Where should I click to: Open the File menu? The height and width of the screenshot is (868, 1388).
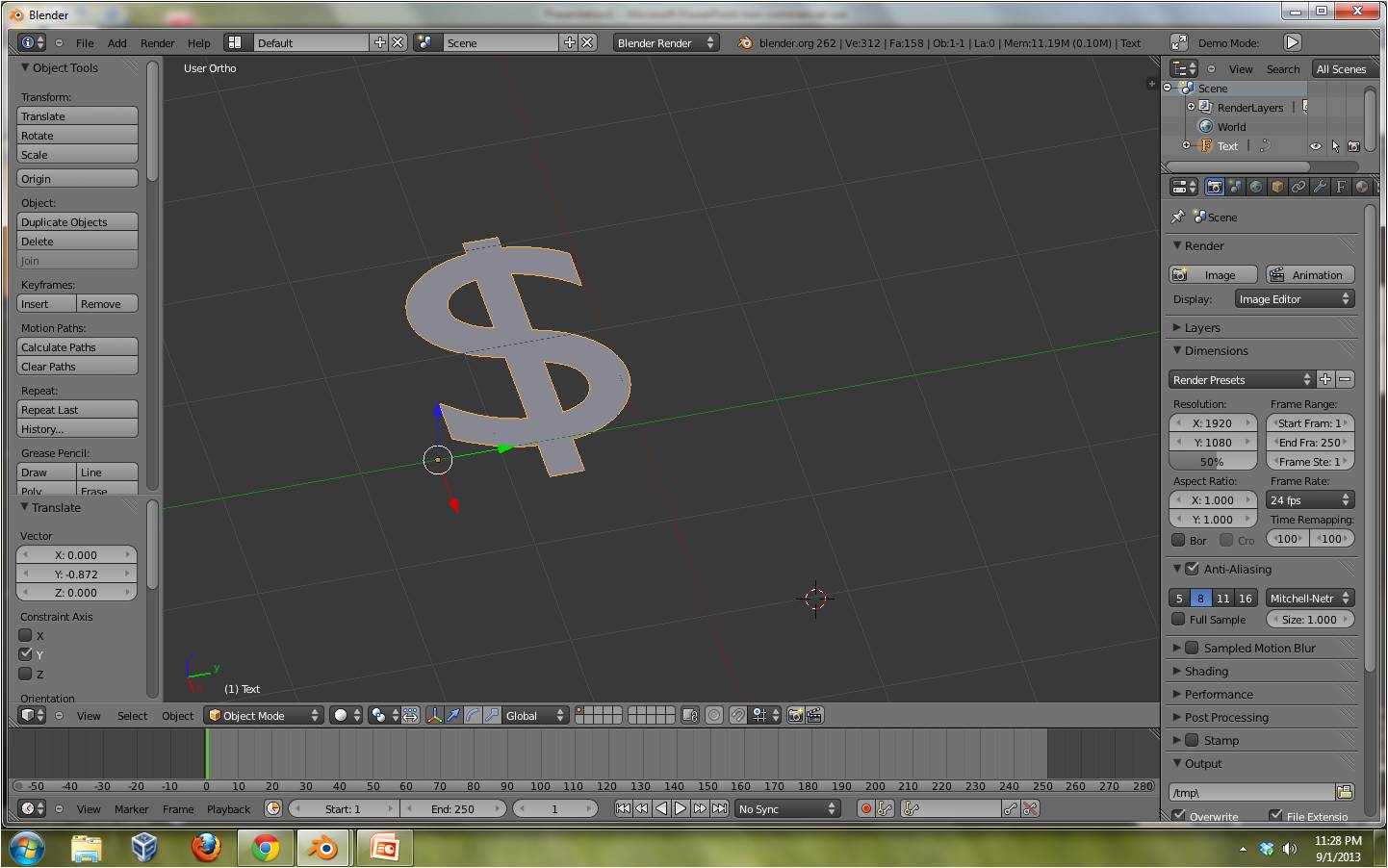click(x=85, y=43)
